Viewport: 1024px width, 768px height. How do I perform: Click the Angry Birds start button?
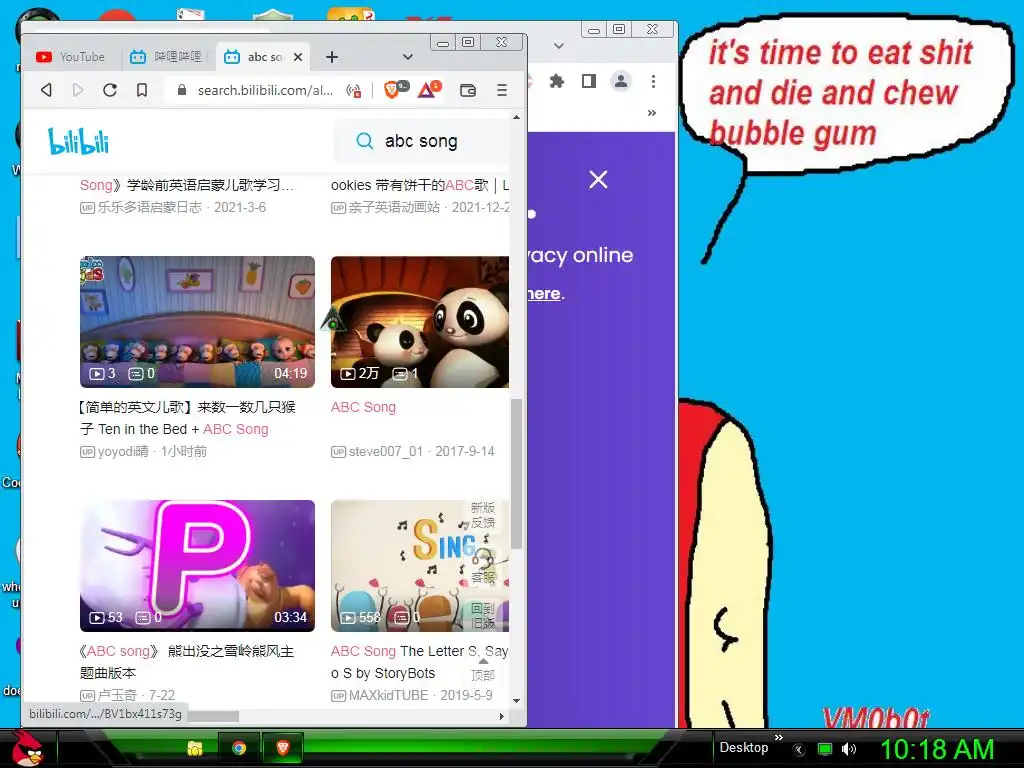pyautogui.click(x=28, y=748)
